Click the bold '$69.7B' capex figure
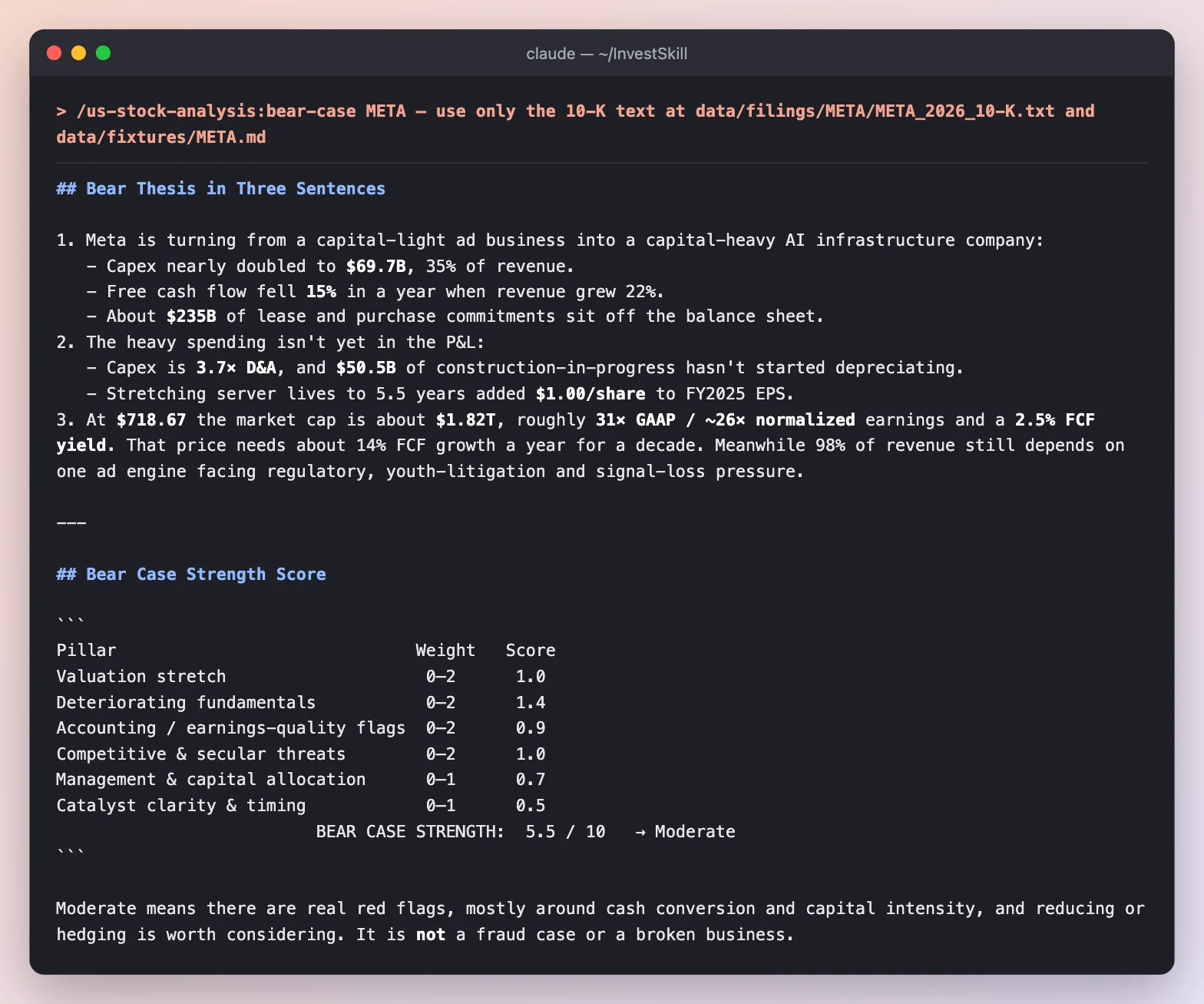The width and height of the screenshot is (1204, 1004). tap(375, 267)
